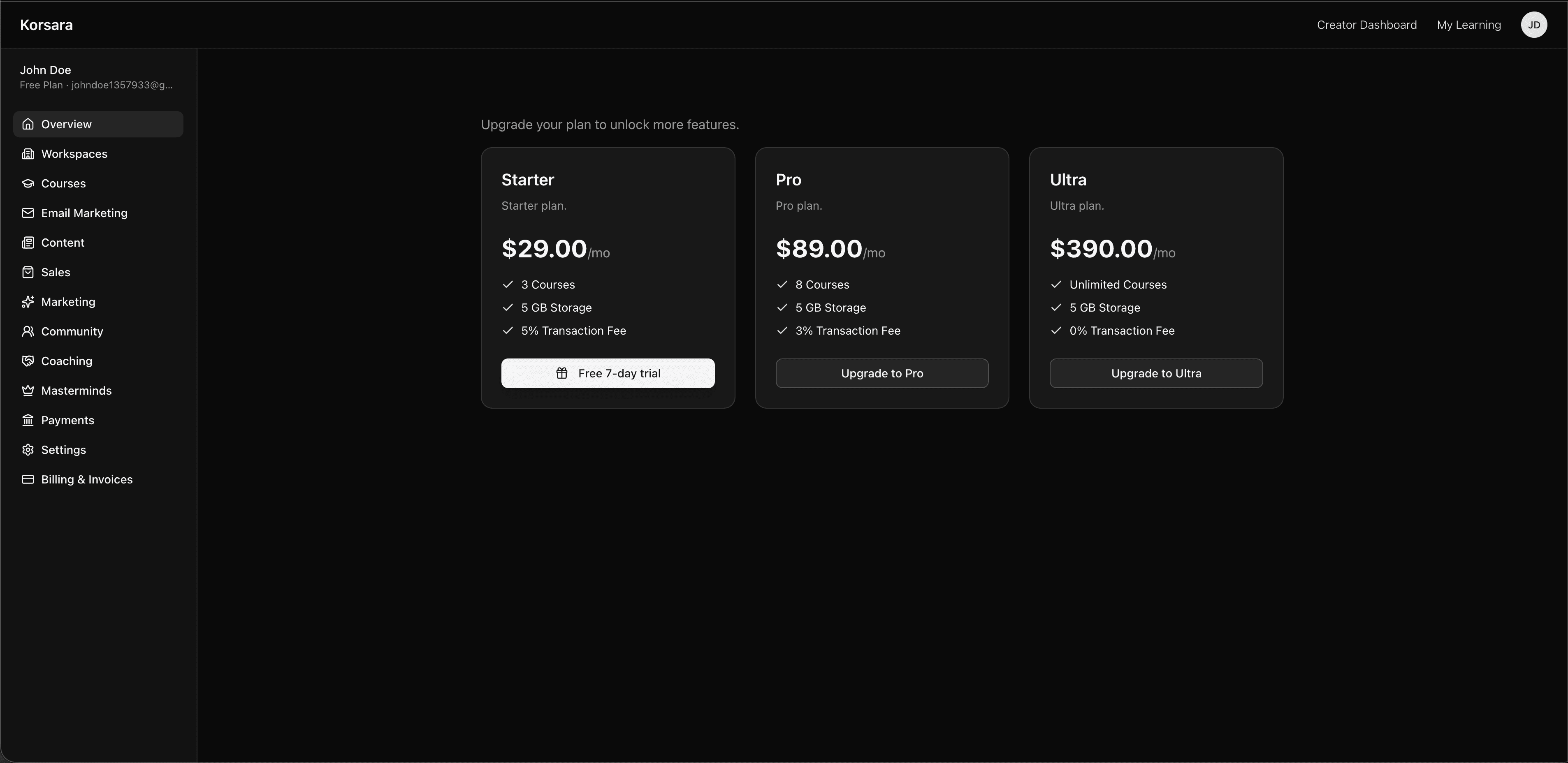Open the Payments bank icon

pos(28,420)
